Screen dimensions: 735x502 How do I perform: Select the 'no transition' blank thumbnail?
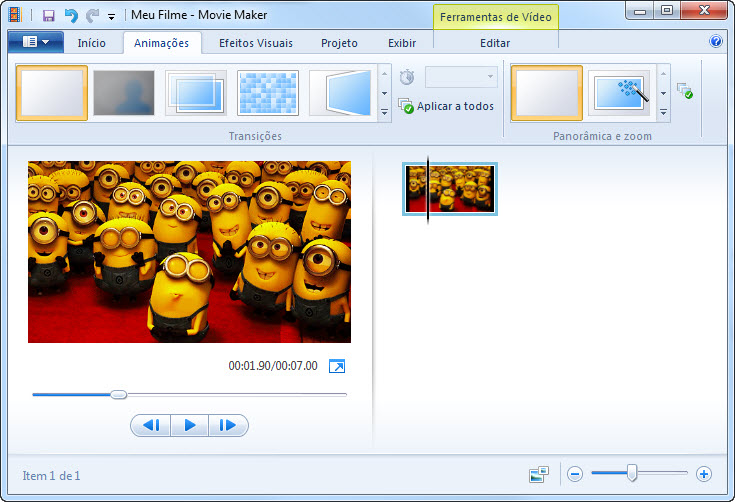(x=52, y=93)
